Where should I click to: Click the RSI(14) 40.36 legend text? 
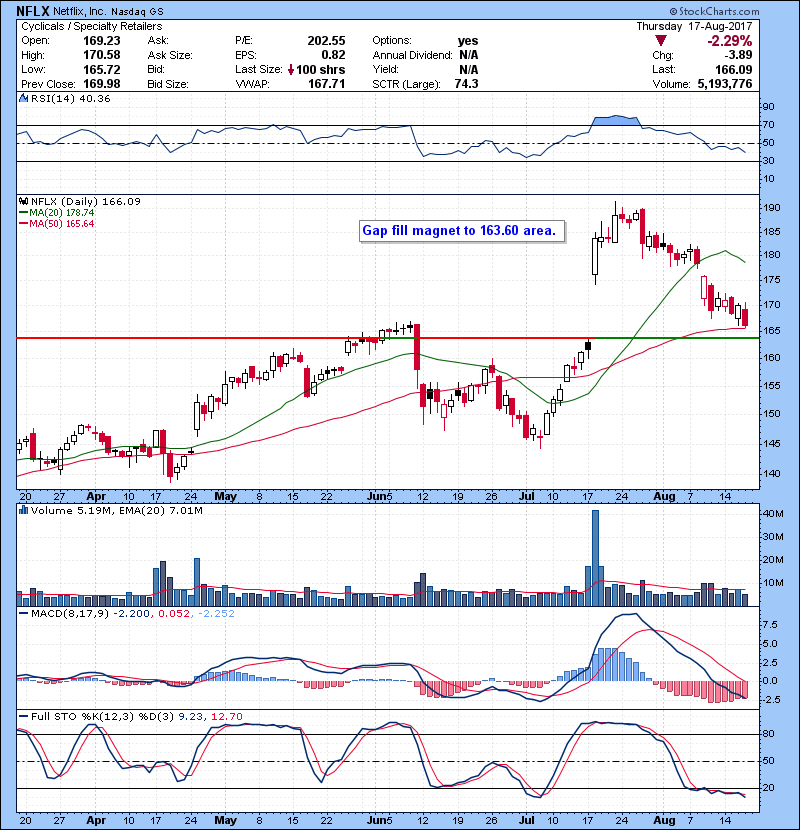pyautogui.click(x=70, y=98)
